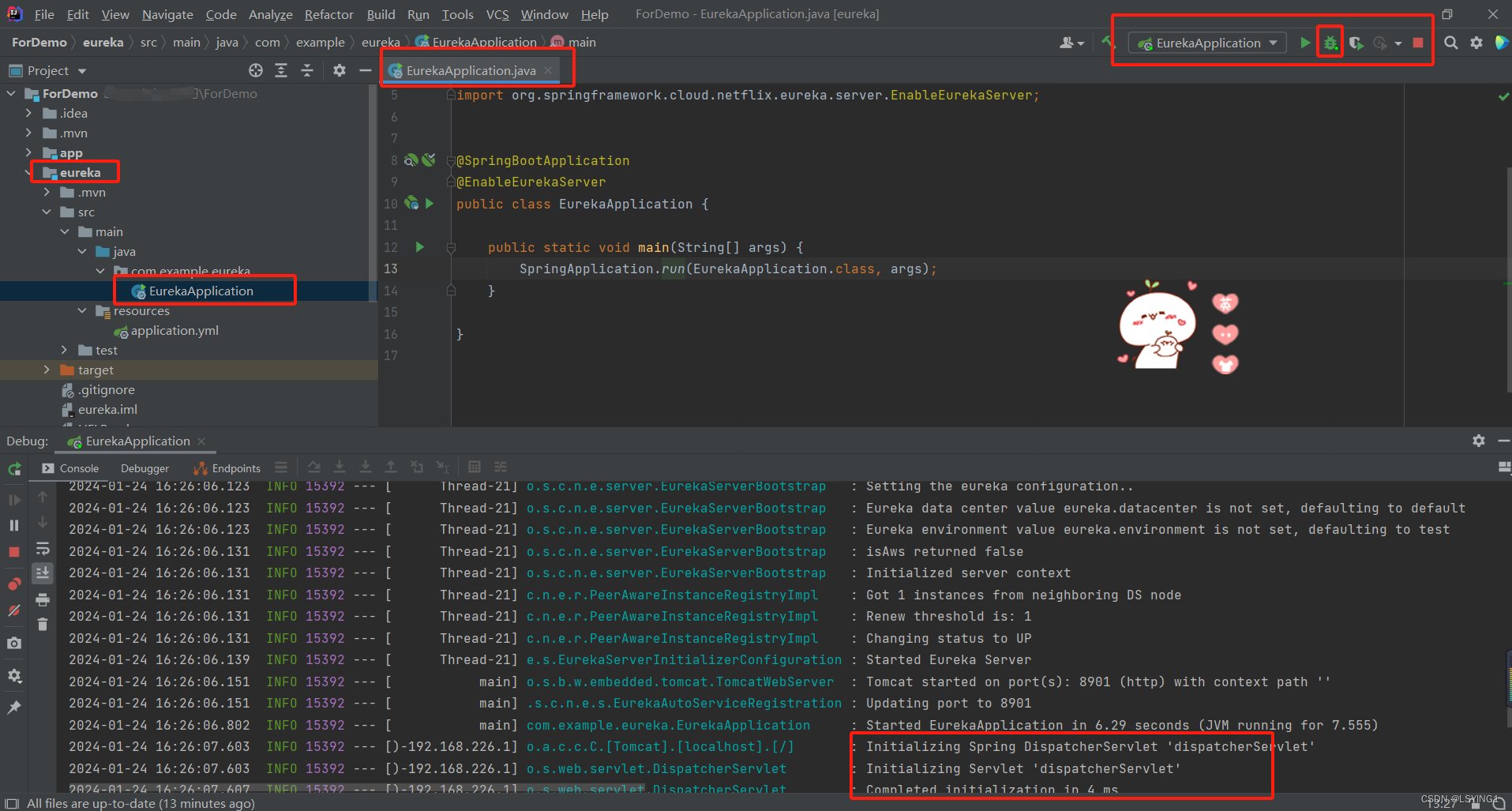
Task: Select the EurekaApplication.java editor tab
Action: click(471, 70)
